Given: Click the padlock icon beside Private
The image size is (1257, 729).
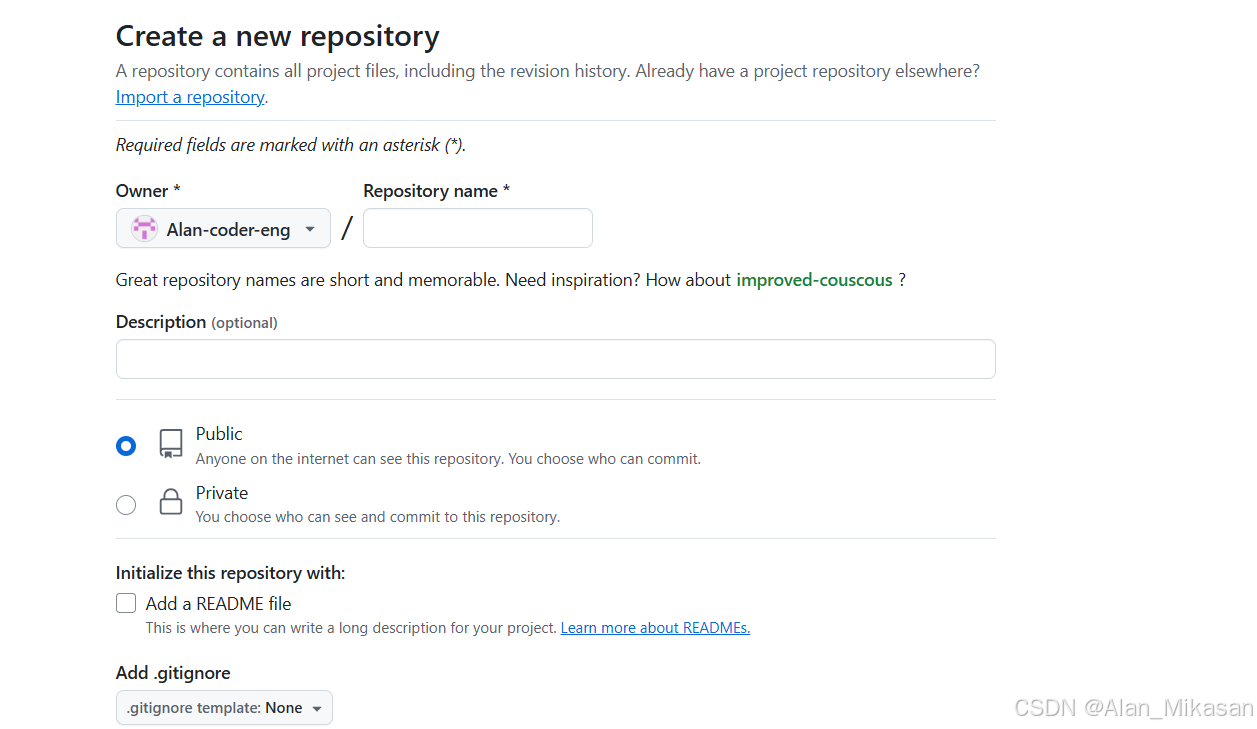Looking at the screenshot, I should point(170,504).
